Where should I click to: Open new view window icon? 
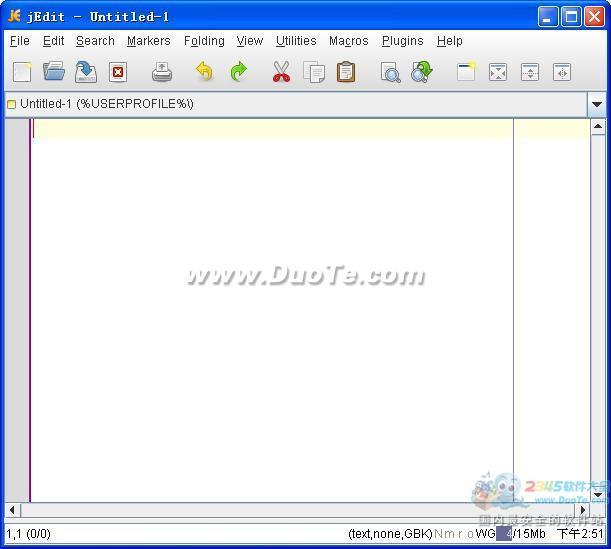pos(466,71)
